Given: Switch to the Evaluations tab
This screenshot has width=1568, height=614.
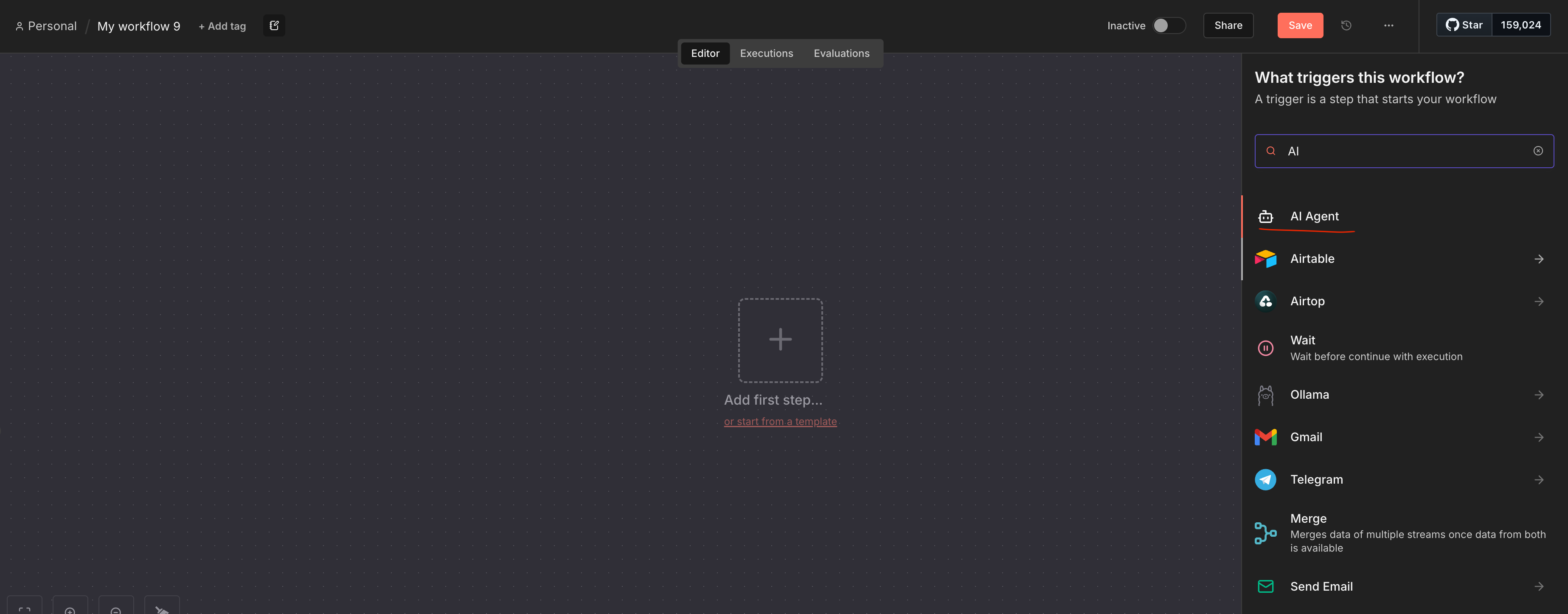Looking at the screenshot, I should click(x=841, y=54).
